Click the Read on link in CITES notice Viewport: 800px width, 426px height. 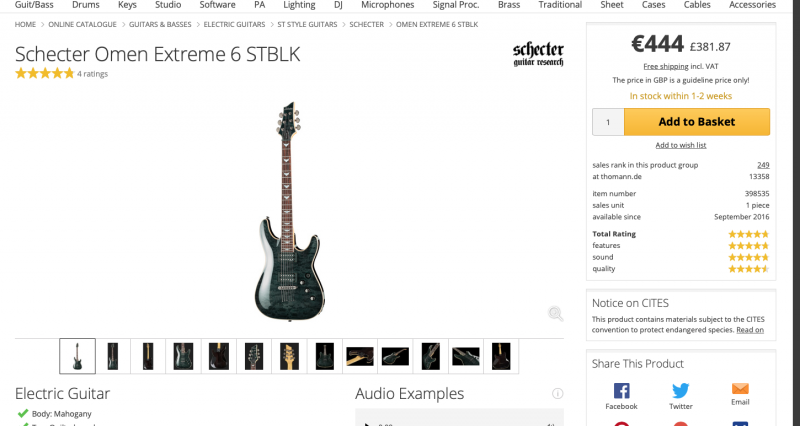[x=749, y=330]
